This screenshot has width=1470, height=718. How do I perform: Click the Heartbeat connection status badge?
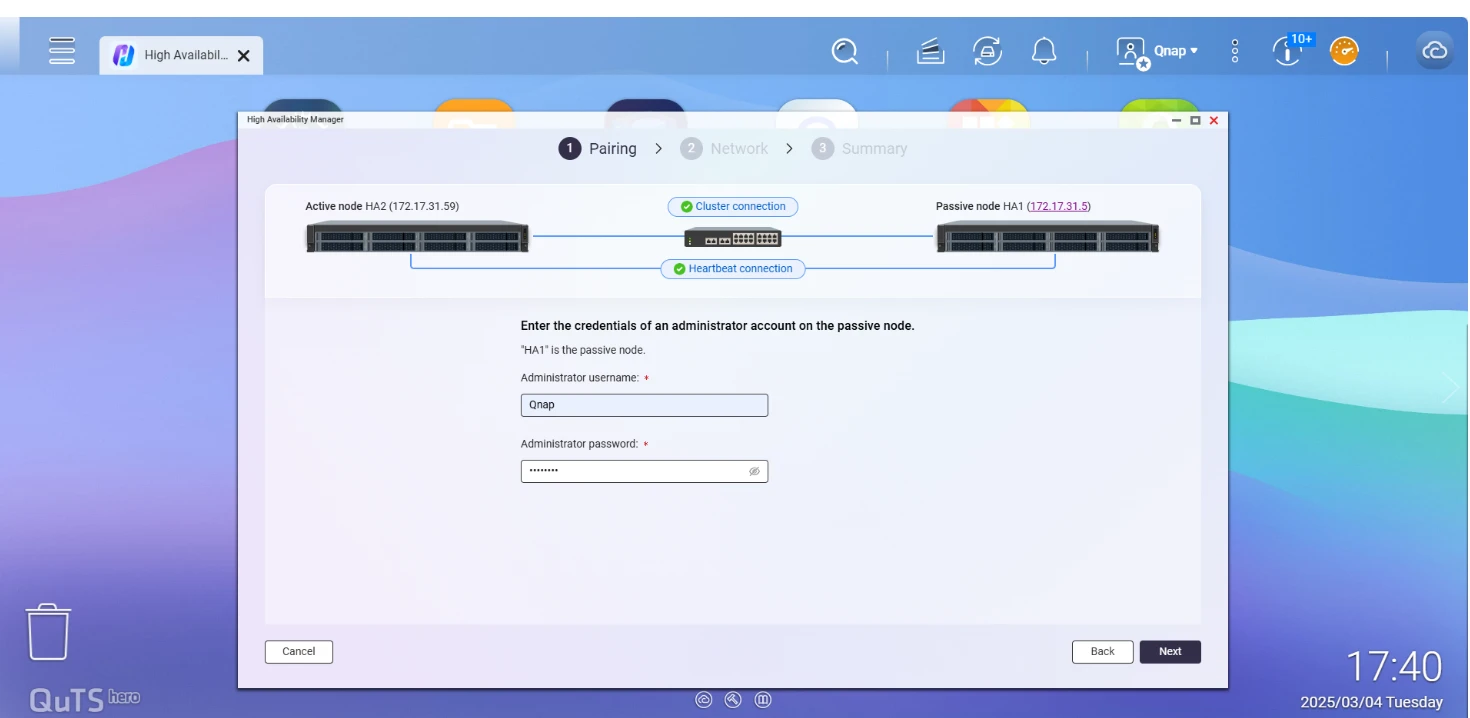coord(733,269)
